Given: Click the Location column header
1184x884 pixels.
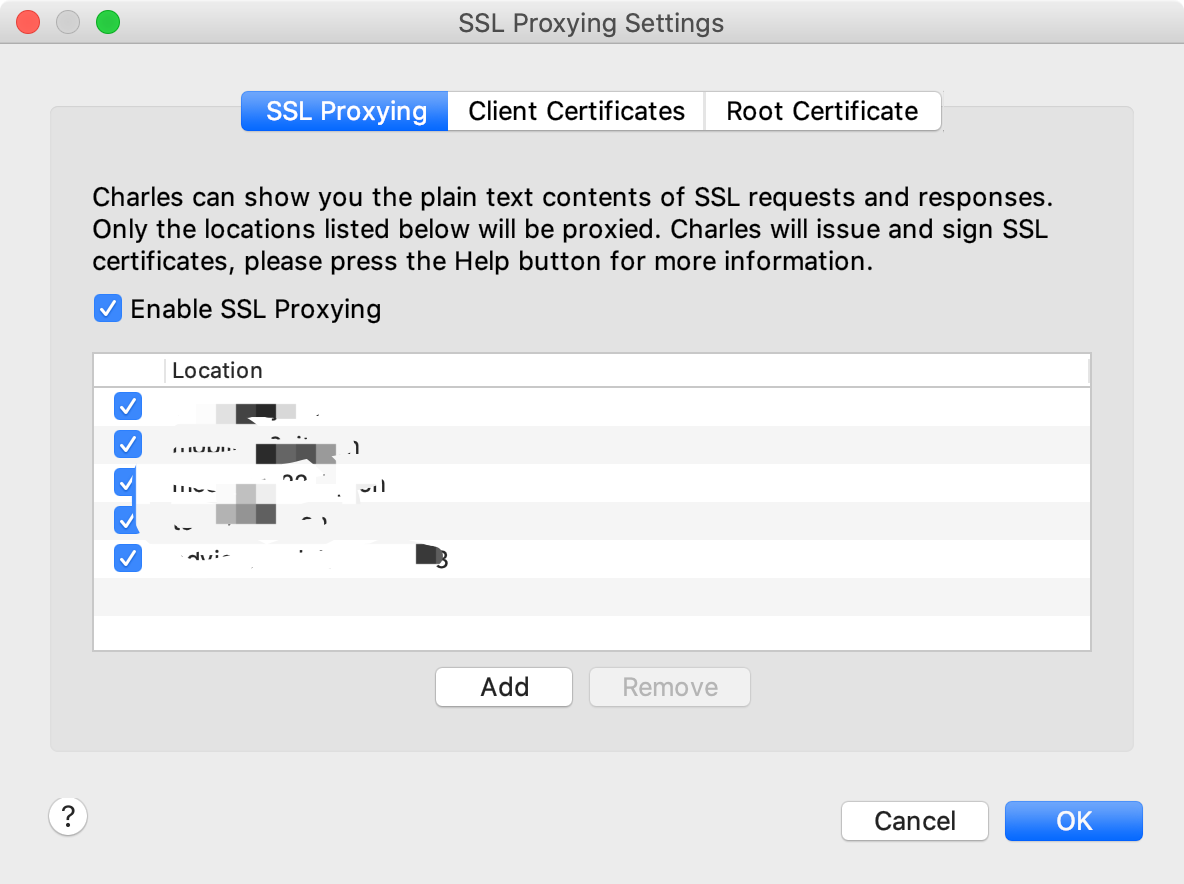Looking at the screenshot, I should click(x=217, y=370).
